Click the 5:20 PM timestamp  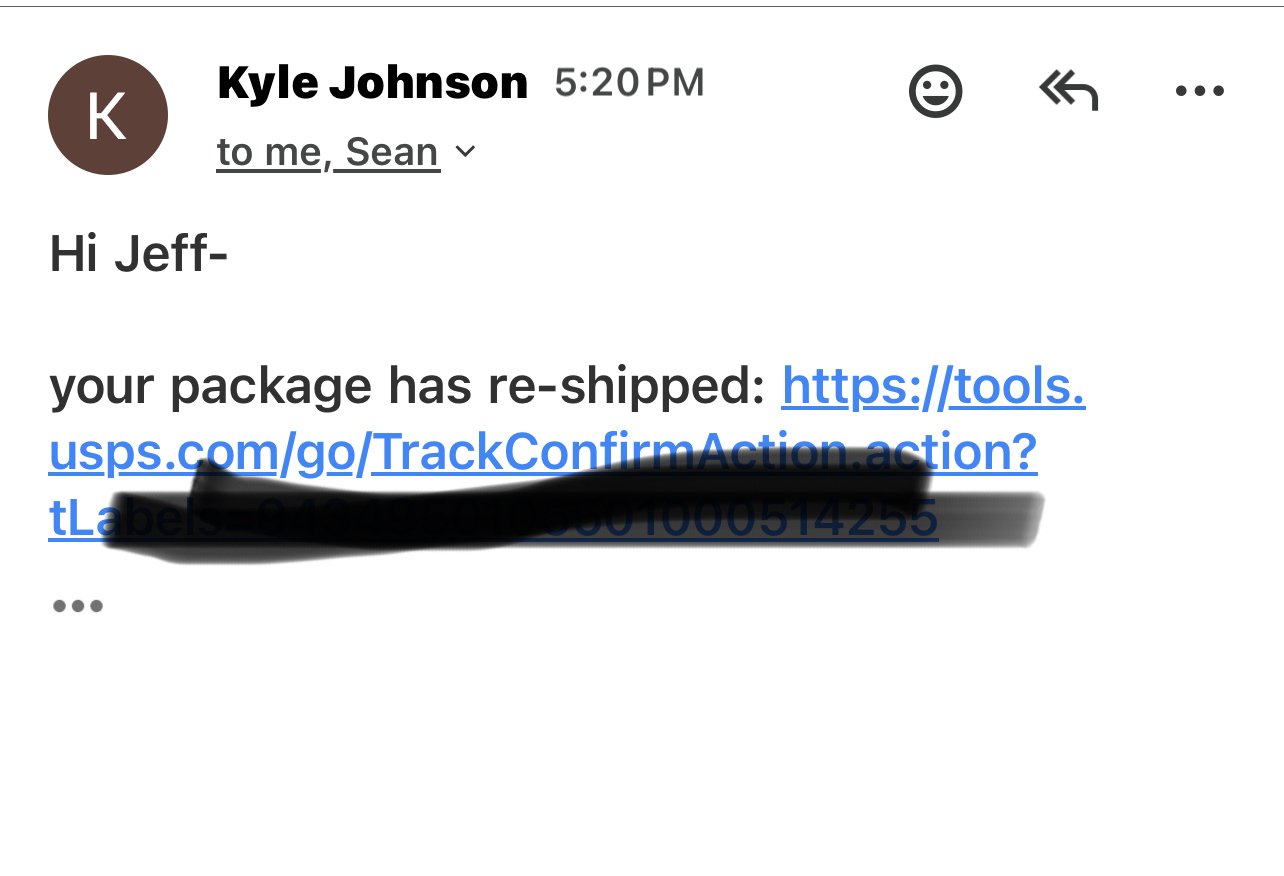[x=629, y=83]
